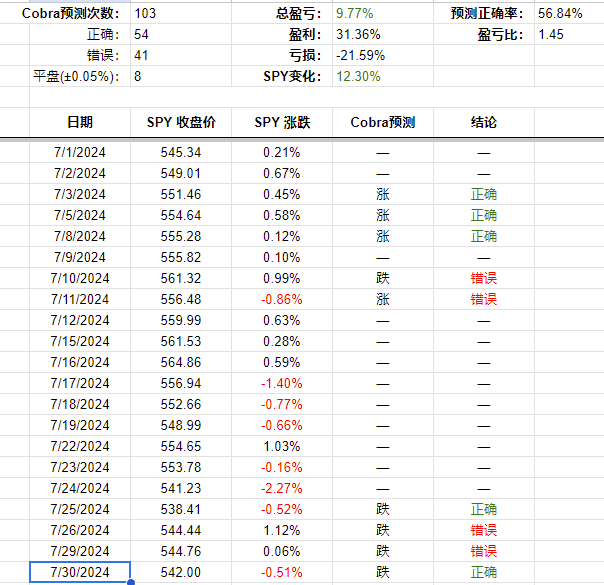
Task: Select the SPY 涨跌 column header
Action: click(x=282, y=122)
